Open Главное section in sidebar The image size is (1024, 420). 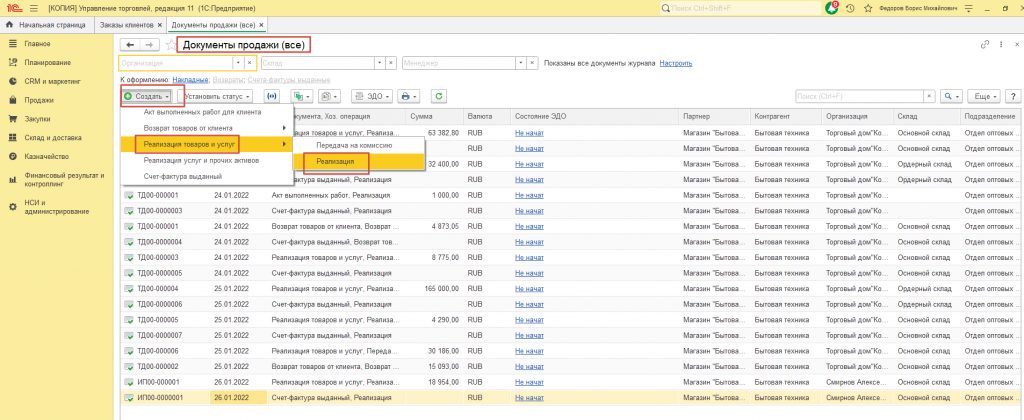(38, 44)
